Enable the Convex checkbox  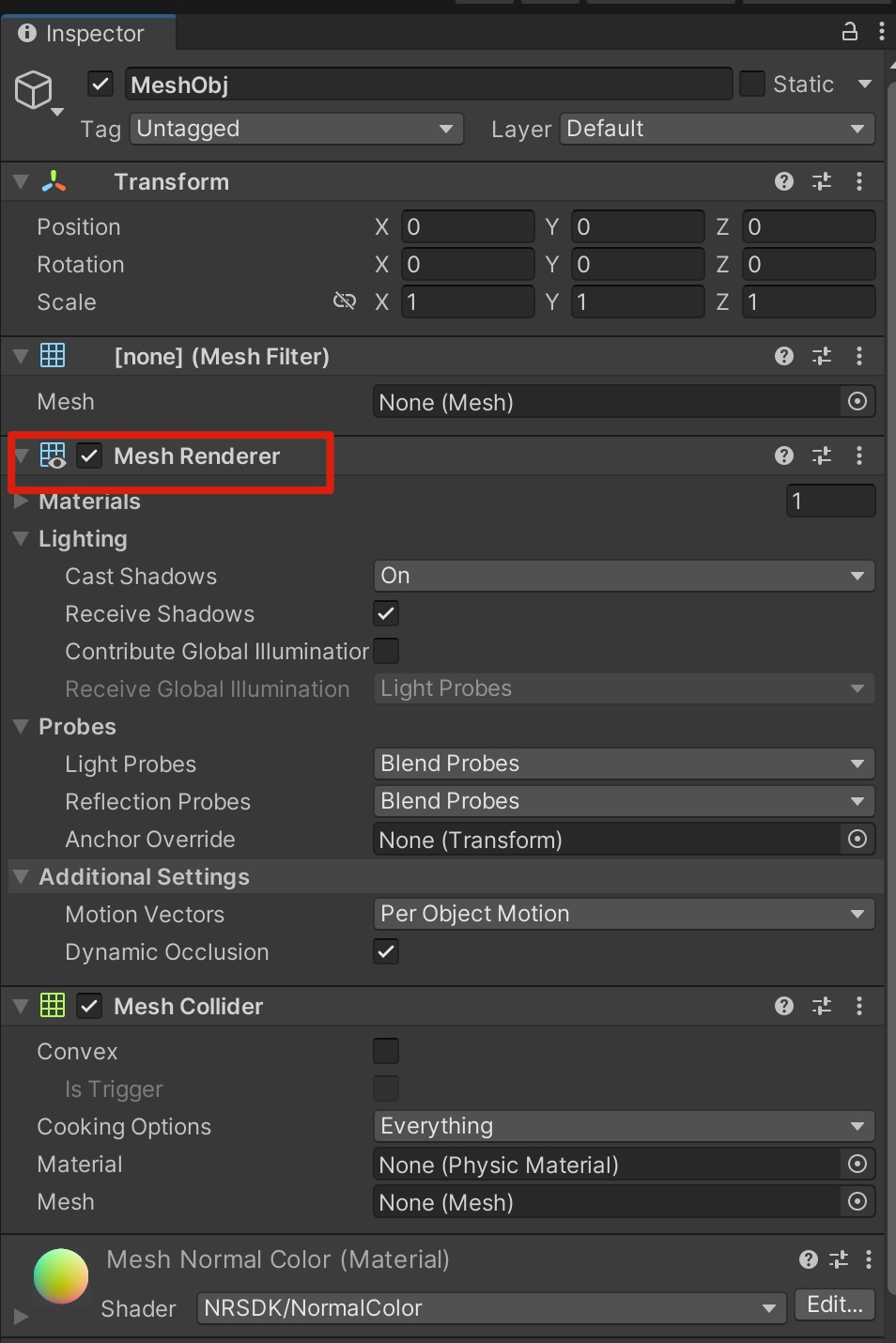click(386, 1051)
